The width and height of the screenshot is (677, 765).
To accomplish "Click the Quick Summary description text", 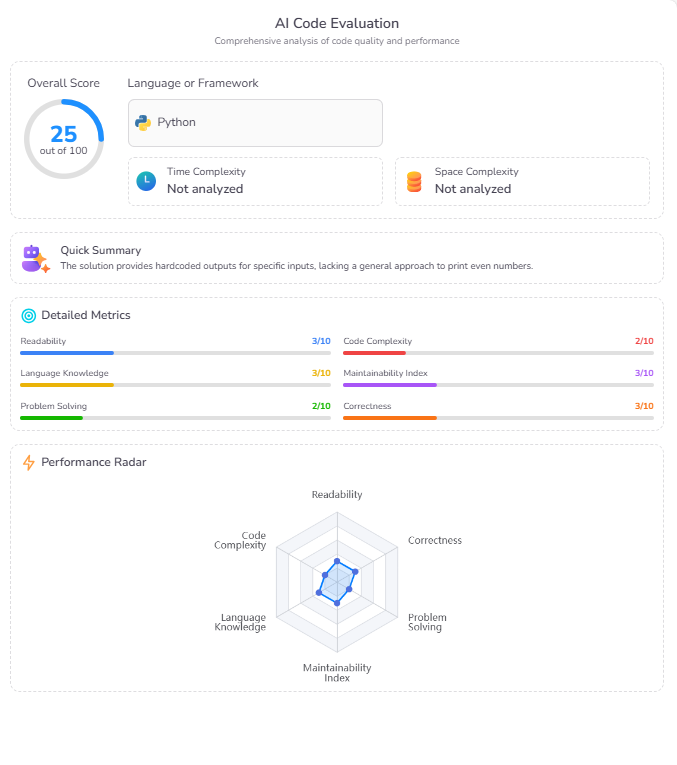I will 296,266.
